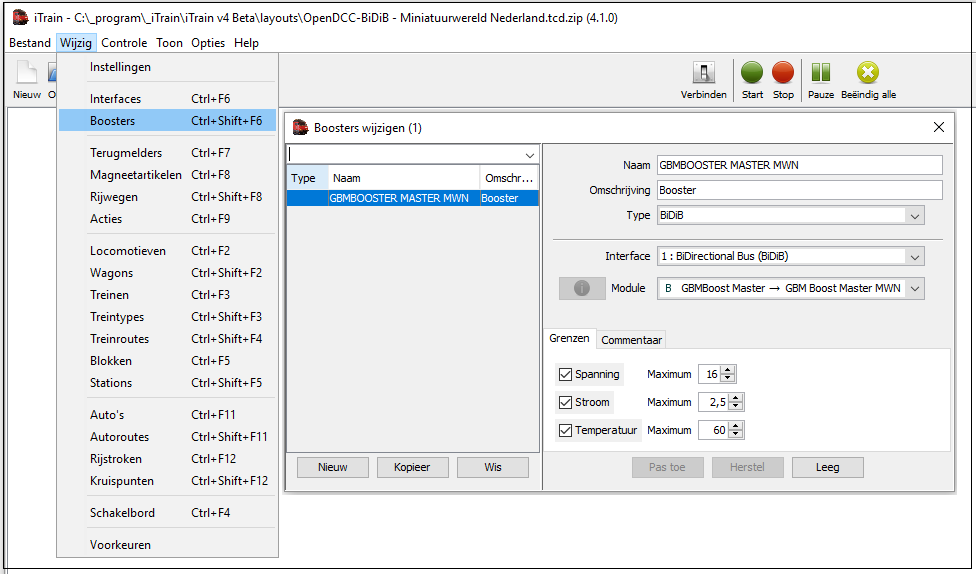Open the Opties menu
This screenshot has width=976, height=574.
208,43
